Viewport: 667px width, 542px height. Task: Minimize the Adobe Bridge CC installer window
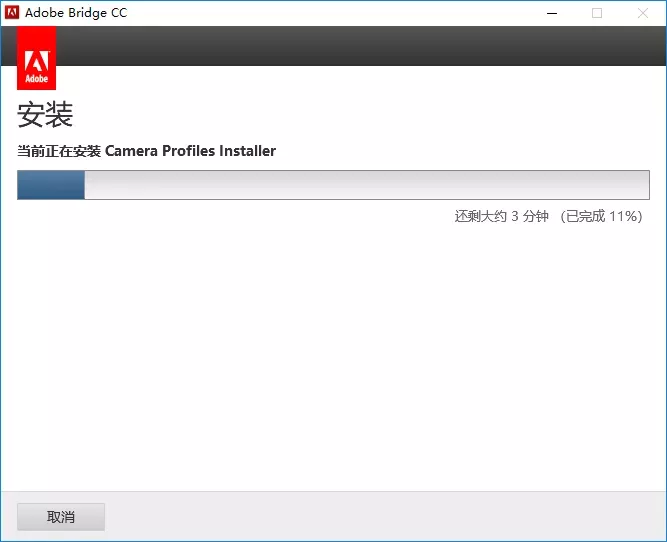[x=552, y=13]
